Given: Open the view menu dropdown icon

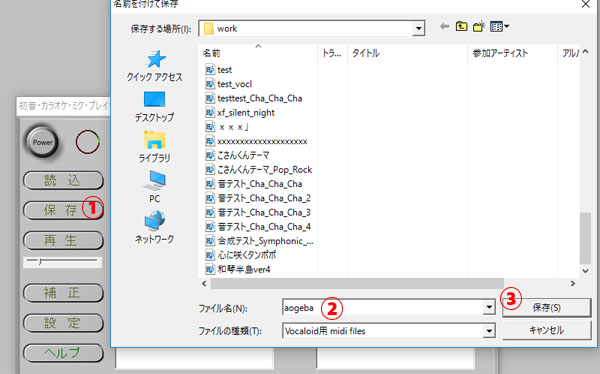Looking at the screenshot, I should (x=499, y=26).
